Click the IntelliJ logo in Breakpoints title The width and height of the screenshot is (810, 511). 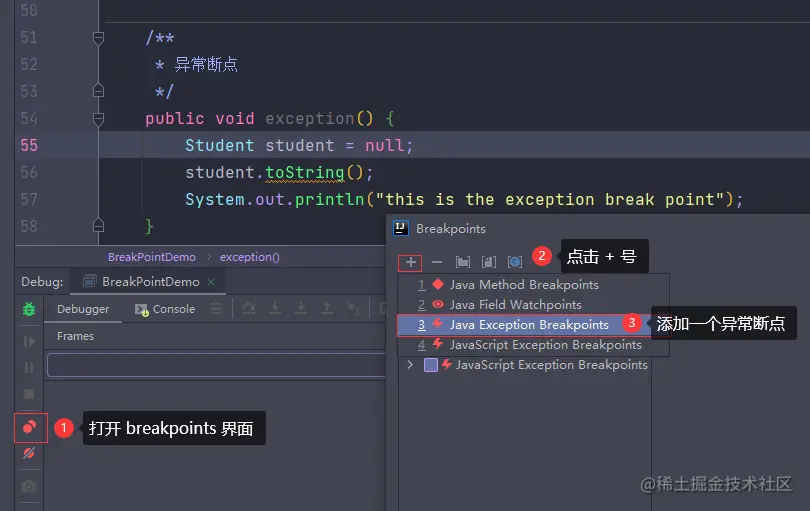pyautogui.click(x=401, y=228)
